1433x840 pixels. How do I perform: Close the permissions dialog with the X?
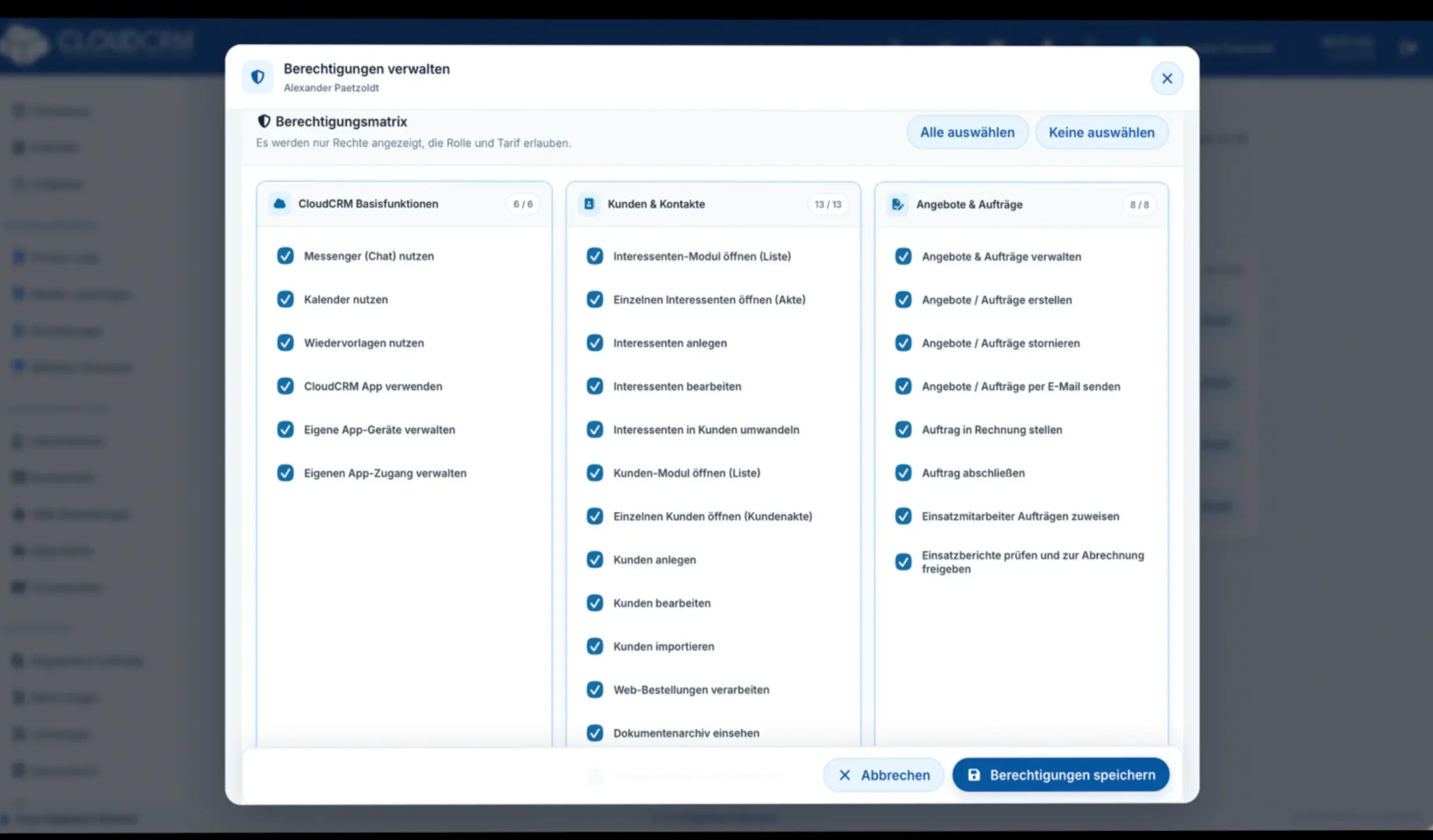point(1167,78)
